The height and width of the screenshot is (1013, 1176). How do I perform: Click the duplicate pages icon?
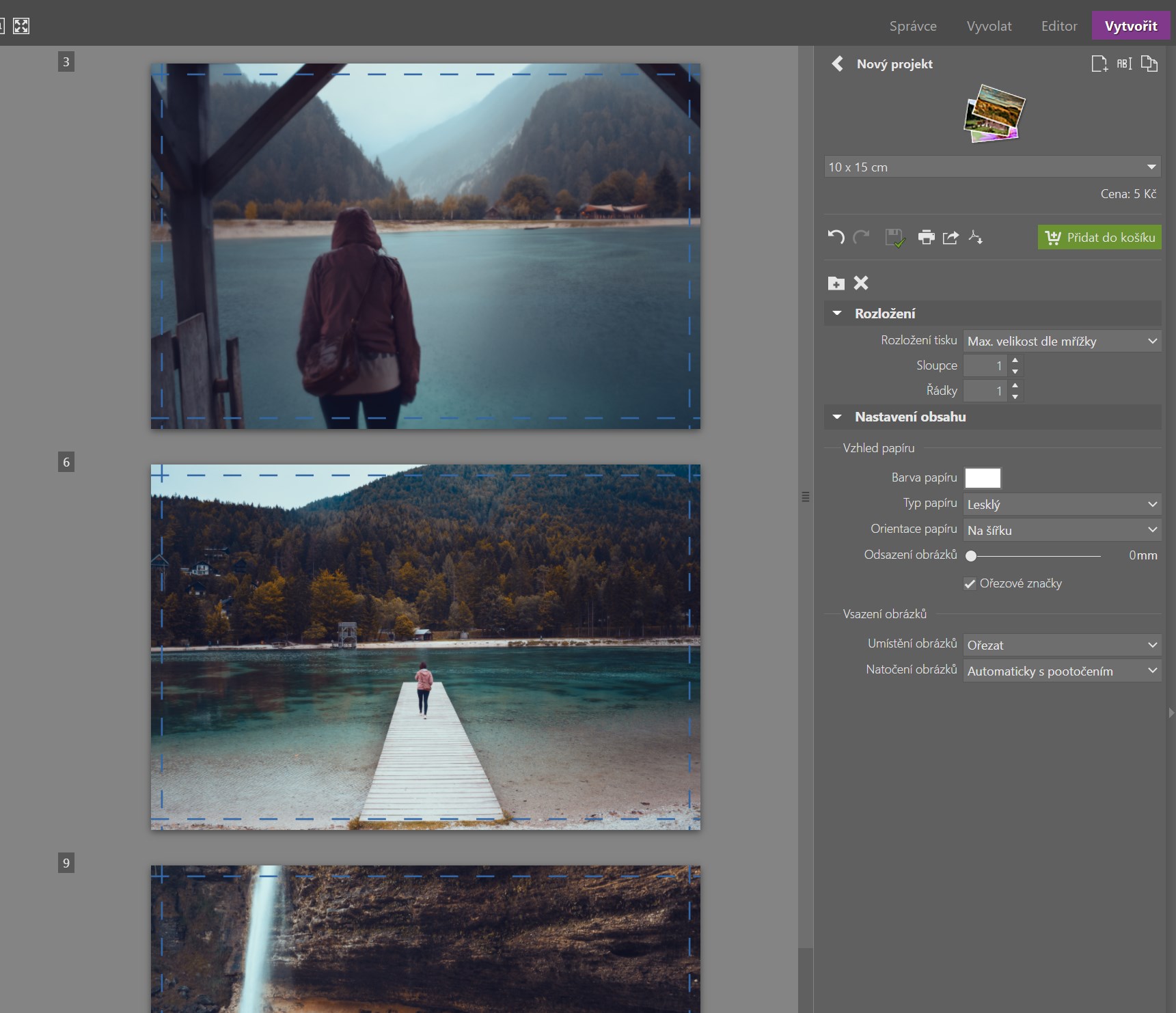pos(1149,64)
